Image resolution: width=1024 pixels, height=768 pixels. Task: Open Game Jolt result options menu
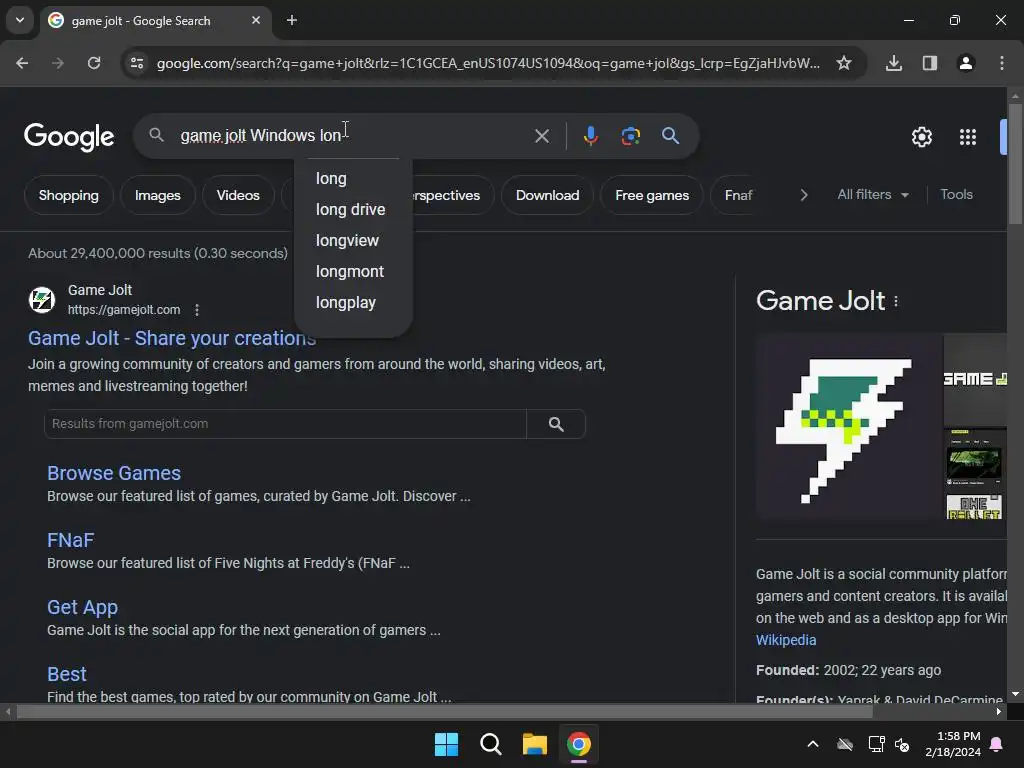click(197, 310)
